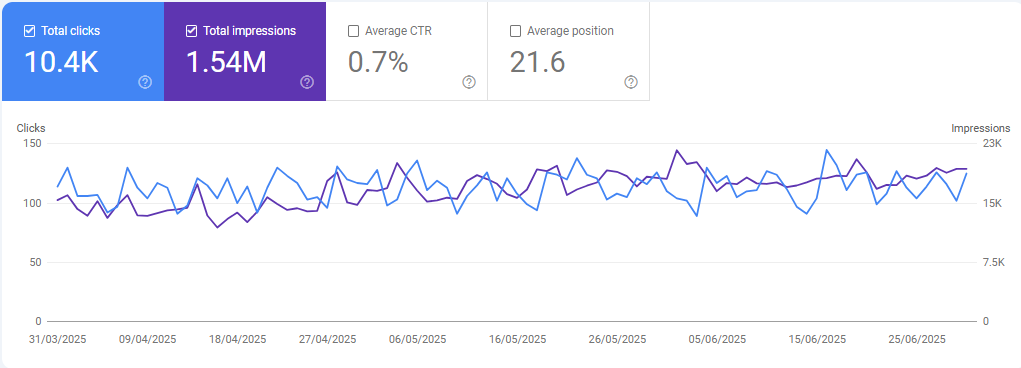Click the 31/03/2025 date label on axis
This screenshot has height=368, width=1021.
point(58,339)
